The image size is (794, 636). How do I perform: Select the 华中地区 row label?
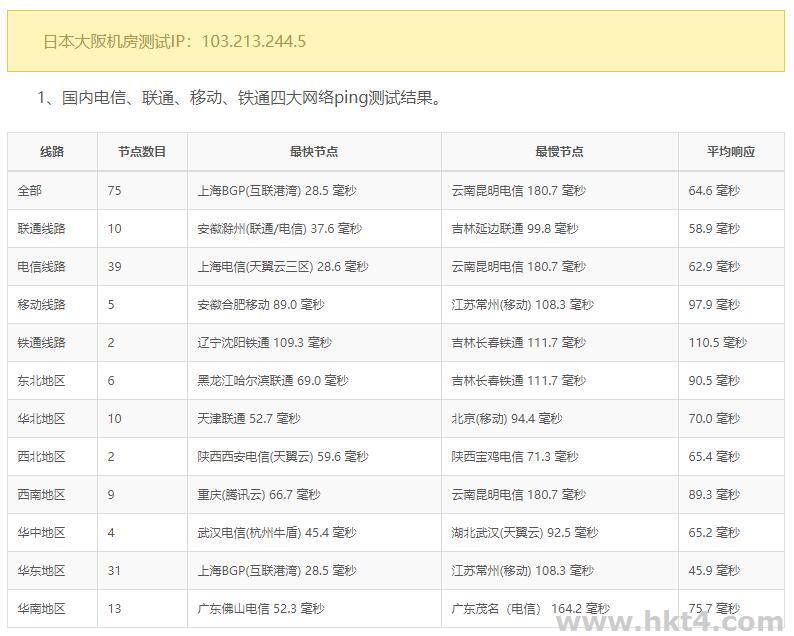42,532
